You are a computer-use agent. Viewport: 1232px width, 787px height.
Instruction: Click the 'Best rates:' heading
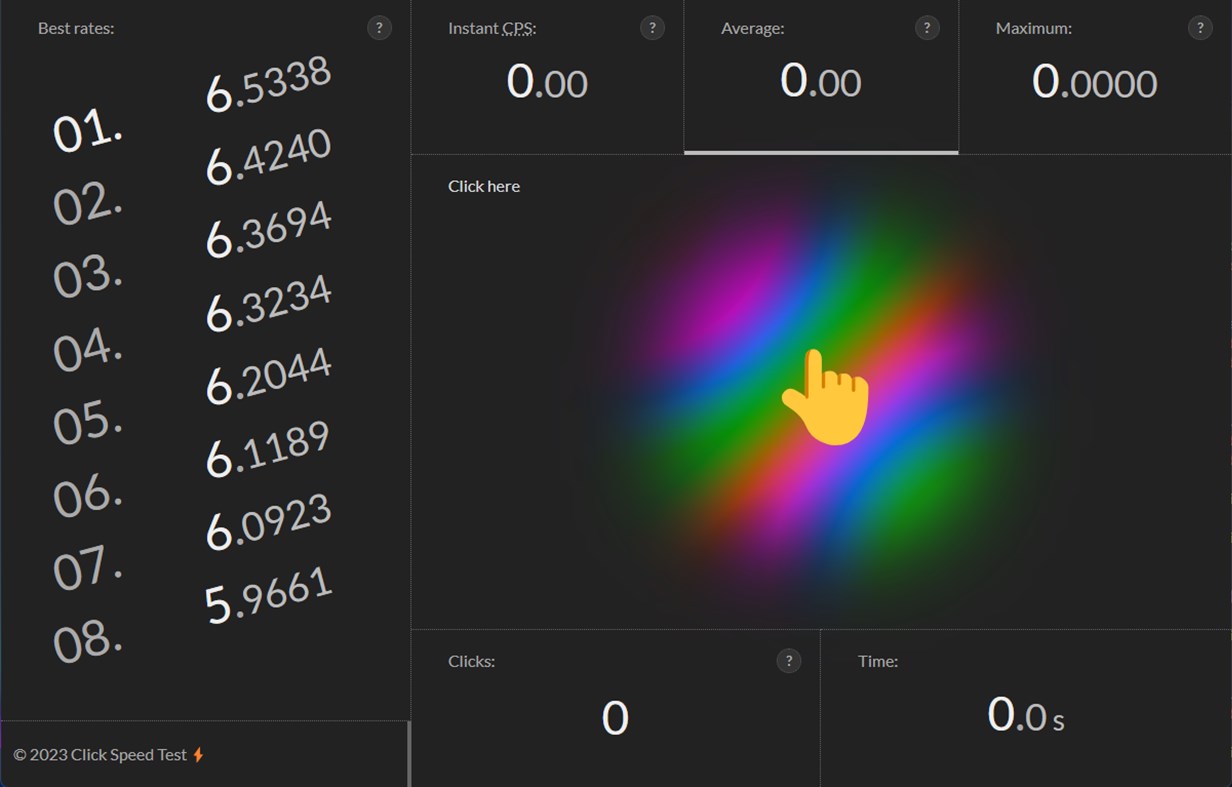pyautogui.click(x=76, y=28)
